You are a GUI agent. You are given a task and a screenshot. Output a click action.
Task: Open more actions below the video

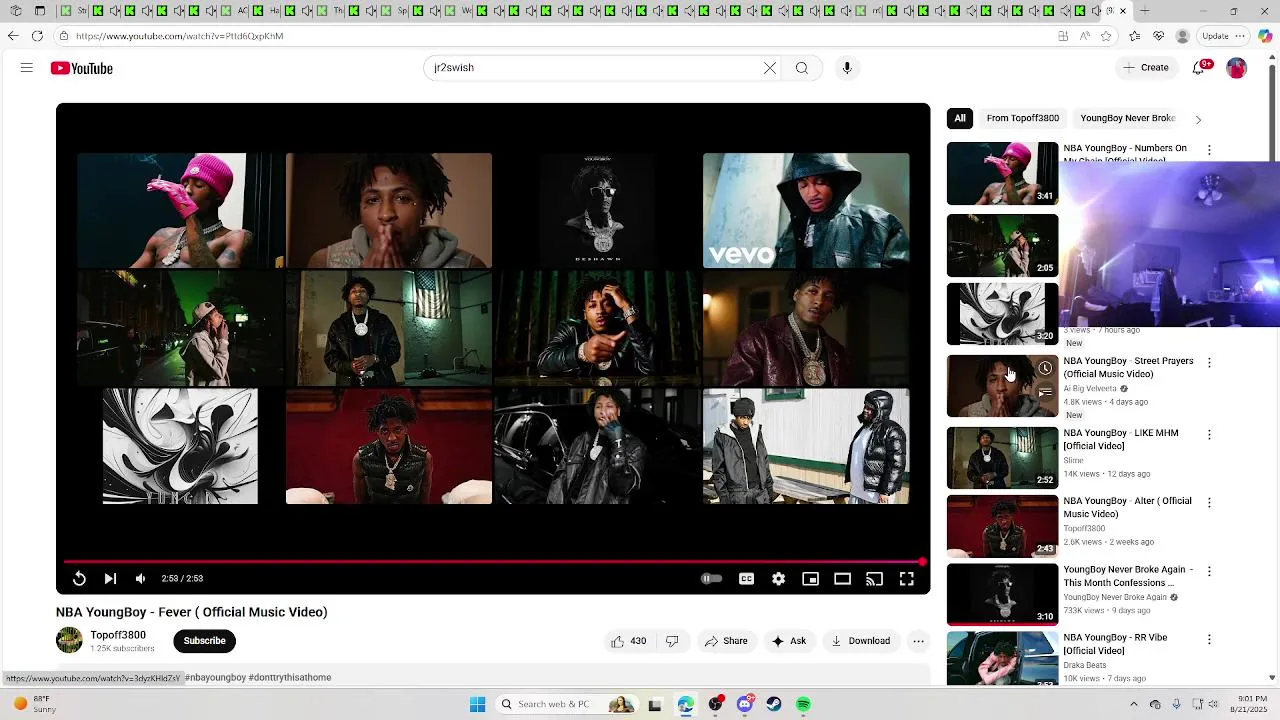coord(918,641)
